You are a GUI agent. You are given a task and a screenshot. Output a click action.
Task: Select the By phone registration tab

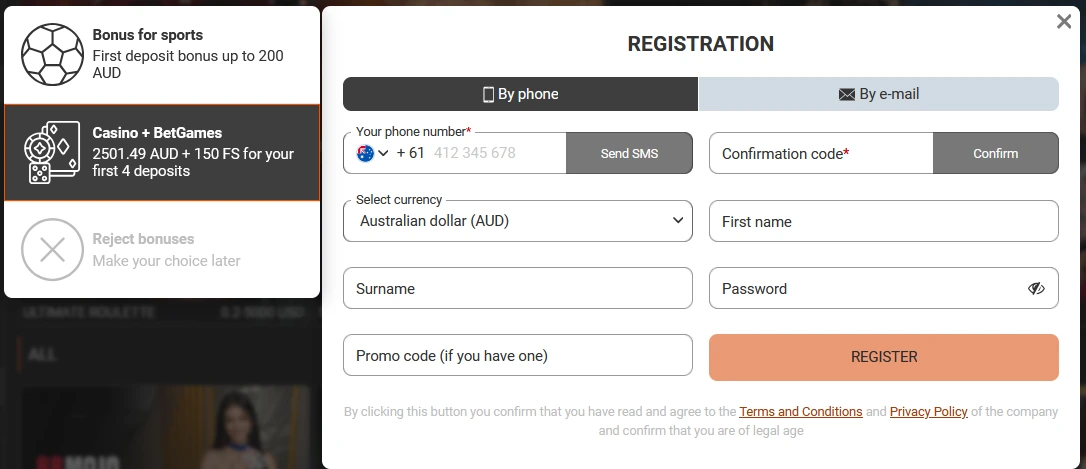(520, 94)
